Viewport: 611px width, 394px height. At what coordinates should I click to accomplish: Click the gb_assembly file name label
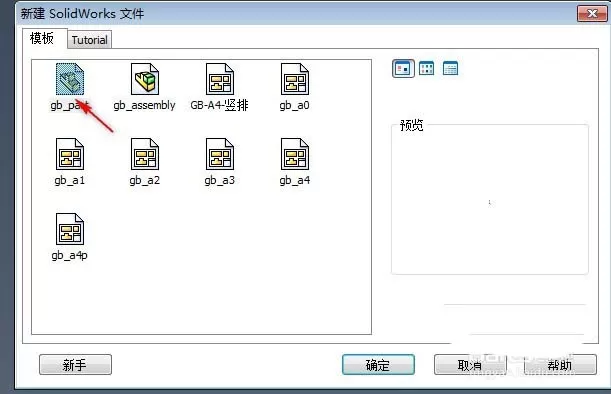pyautogui.click(x=145, y=105)
